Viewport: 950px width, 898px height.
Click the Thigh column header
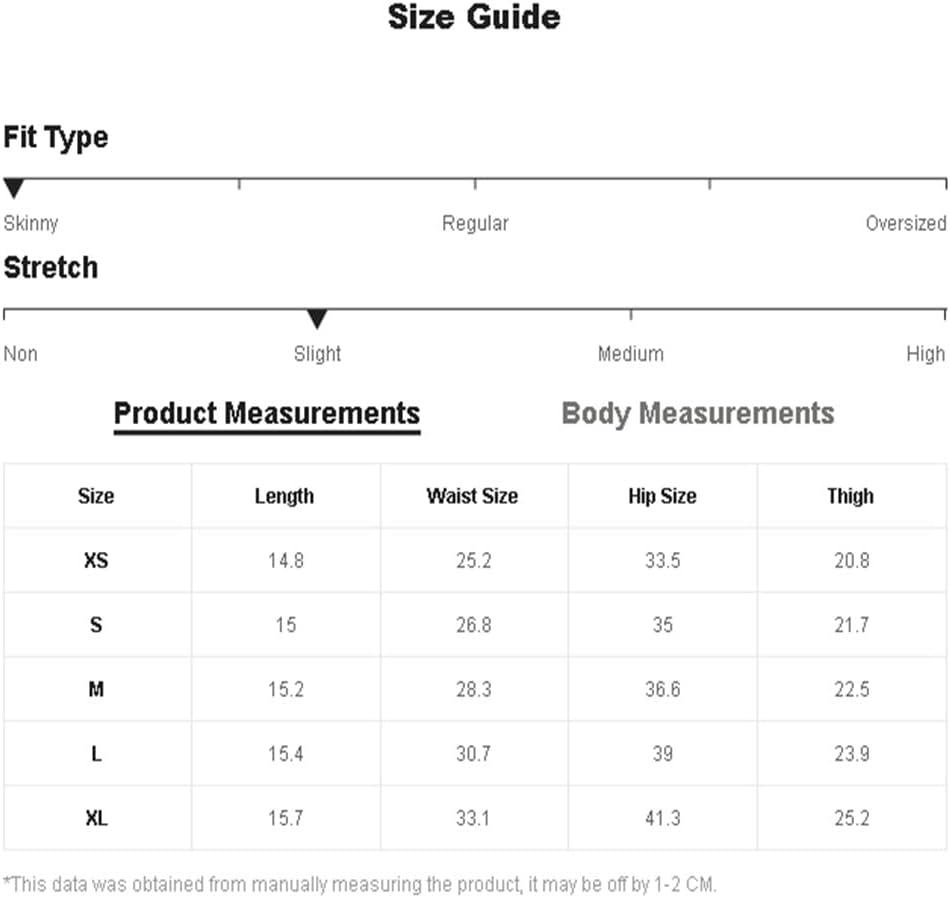point(851,496)
